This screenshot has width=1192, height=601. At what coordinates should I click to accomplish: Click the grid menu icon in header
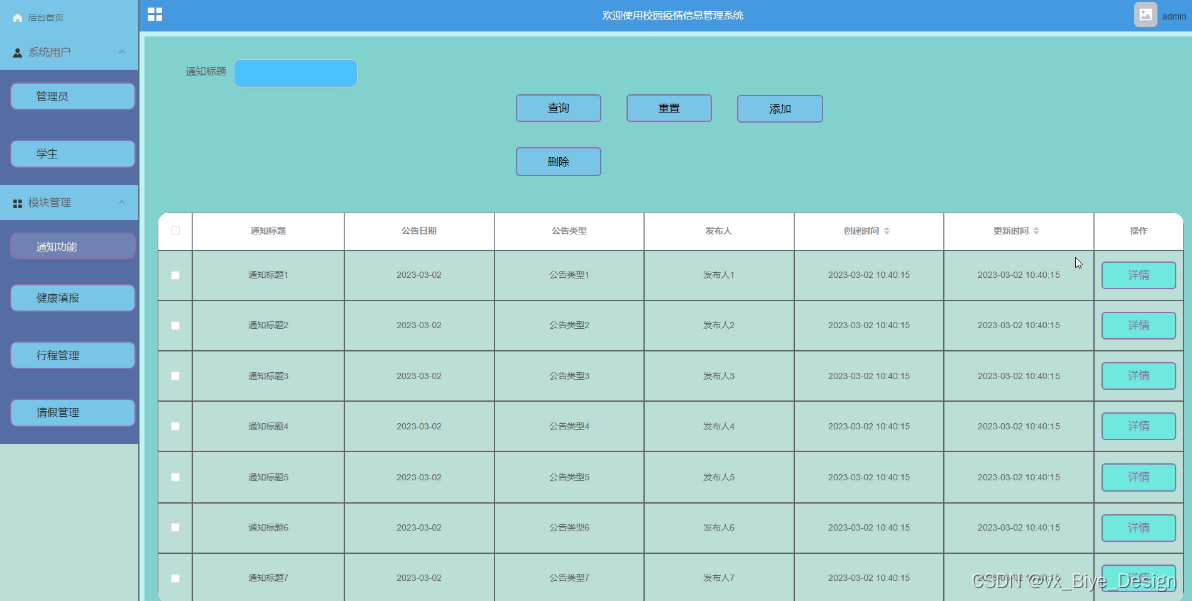(x=155, y=14)
